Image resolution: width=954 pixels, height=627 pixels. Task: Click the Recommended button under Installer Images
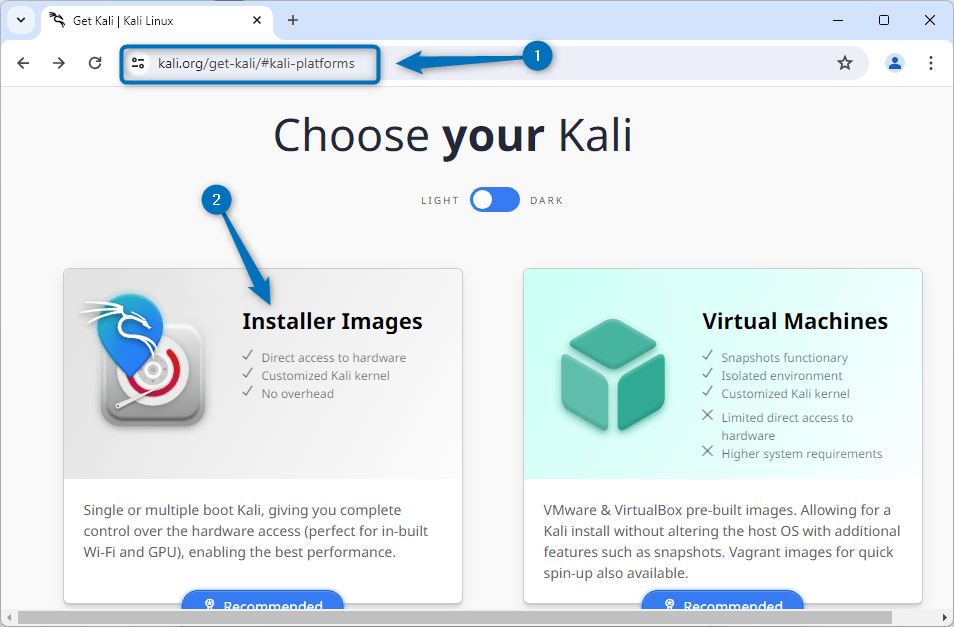(262, 605)
